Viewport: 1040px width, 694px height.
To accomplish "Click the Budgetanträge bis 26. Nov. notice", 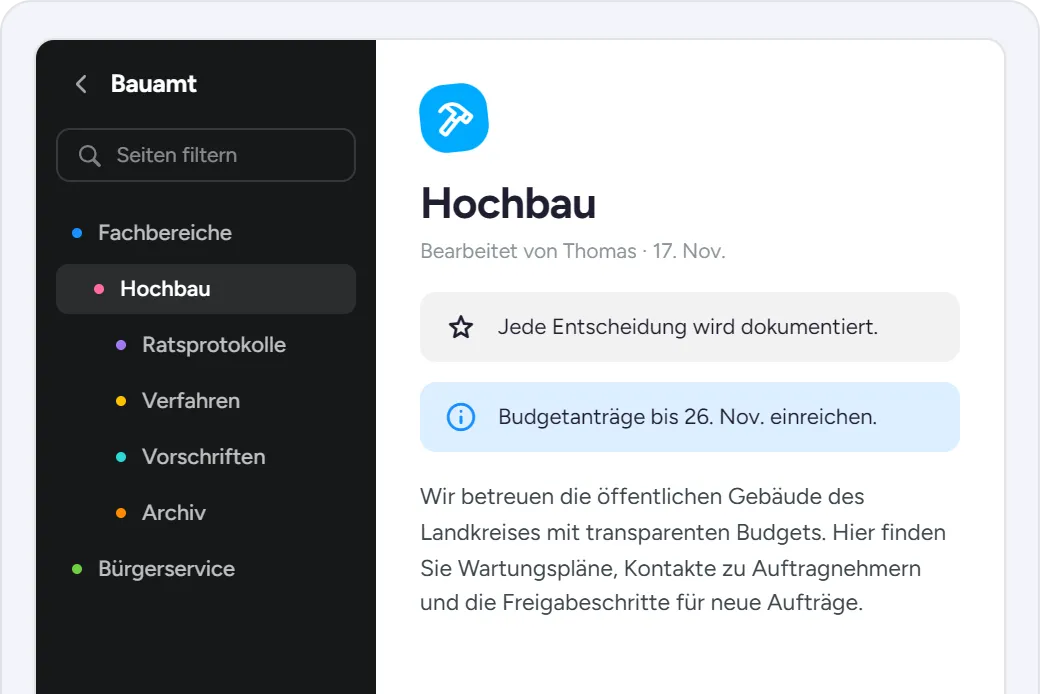I will tap(690, 417).
